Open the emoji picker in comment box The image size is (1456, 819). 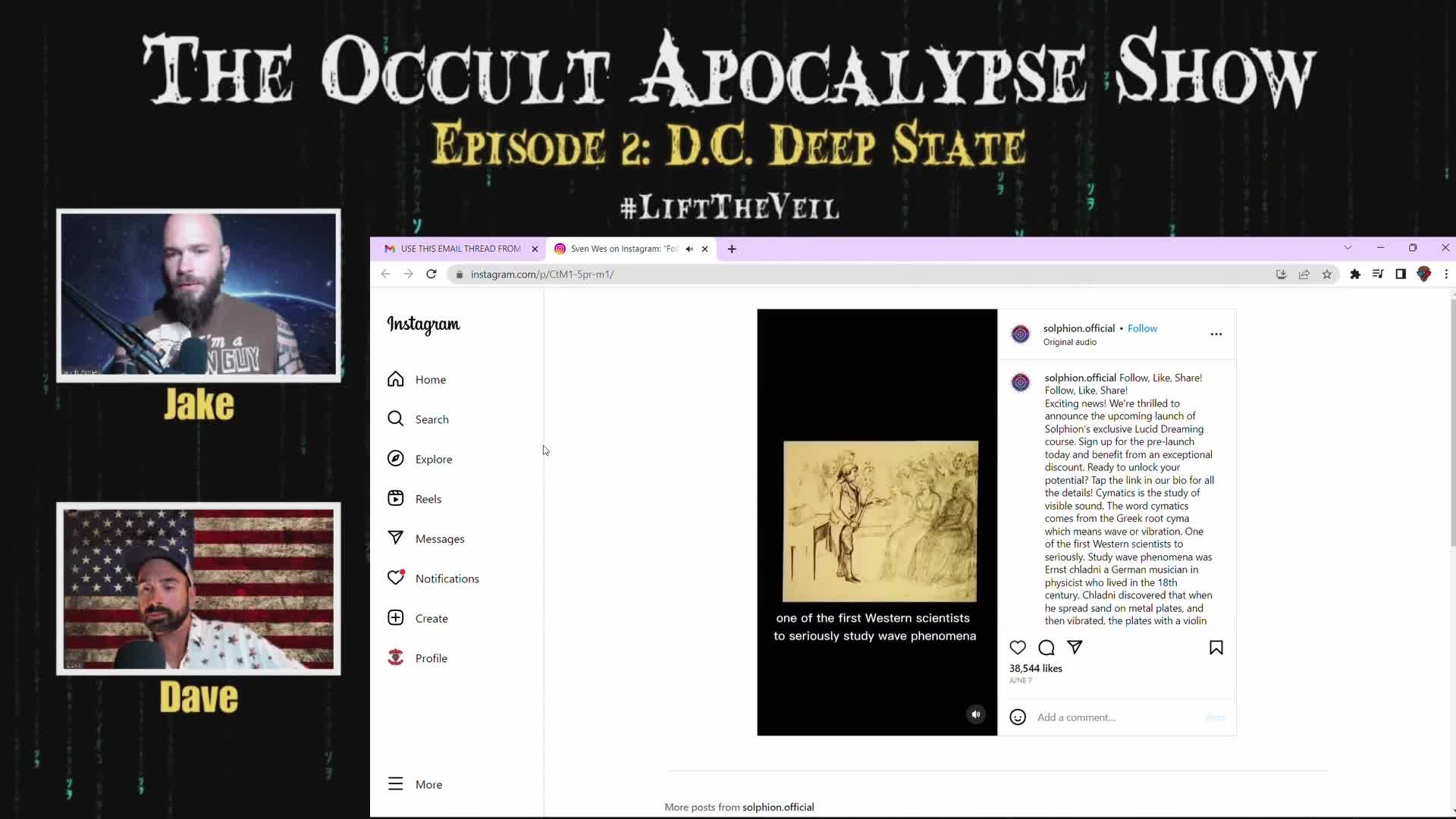pos(1018,717)
